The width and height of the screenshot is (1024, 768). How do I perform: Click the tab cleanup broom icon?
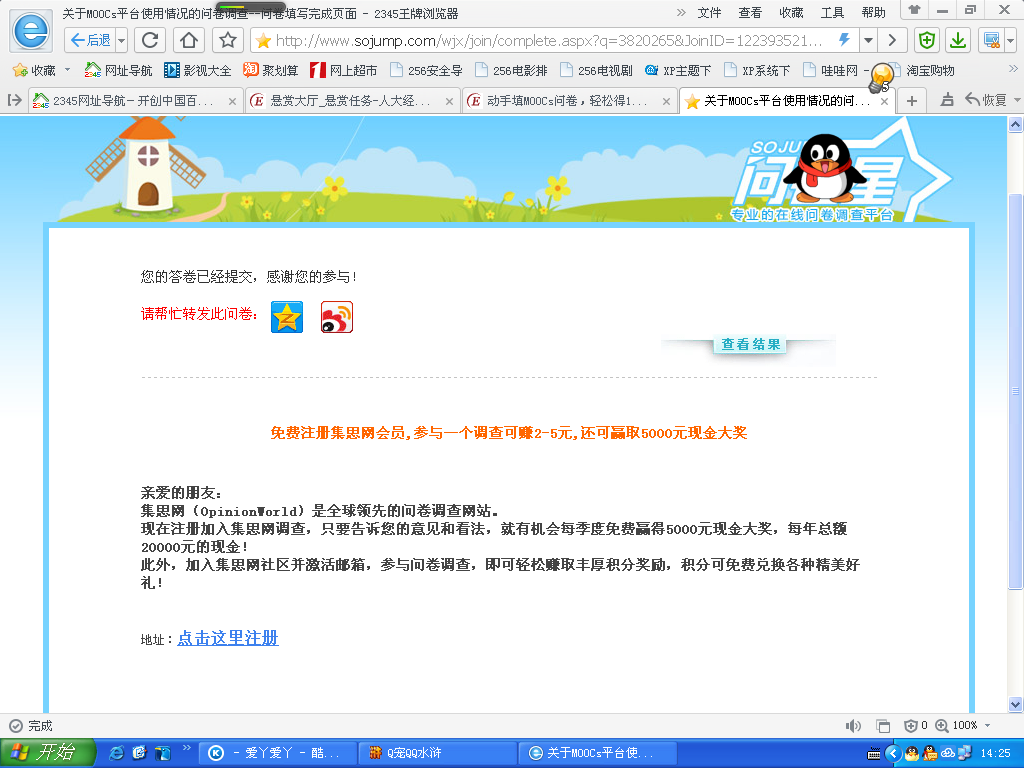[x=947, y=100]
